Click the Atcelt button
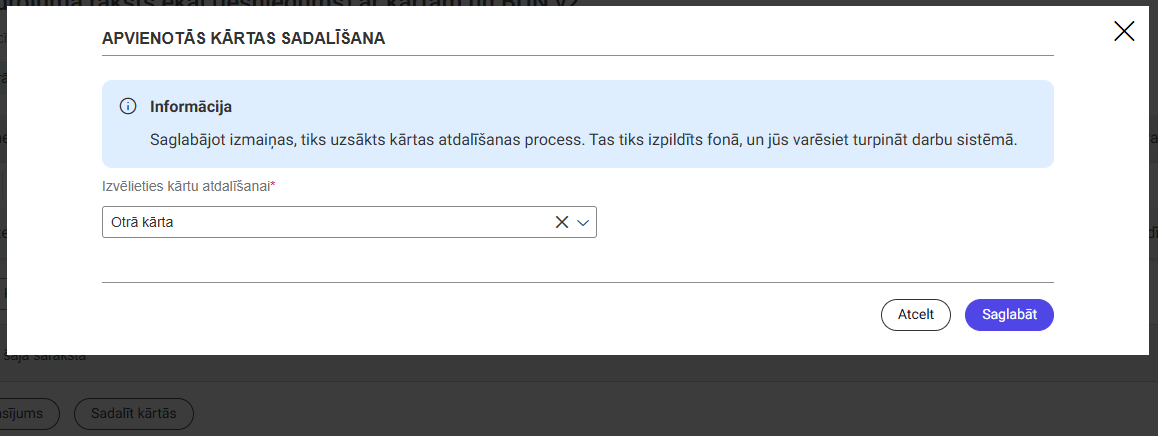Viewport: 1158px width, 436px height. pyautogui.click(x=916, y=315)
